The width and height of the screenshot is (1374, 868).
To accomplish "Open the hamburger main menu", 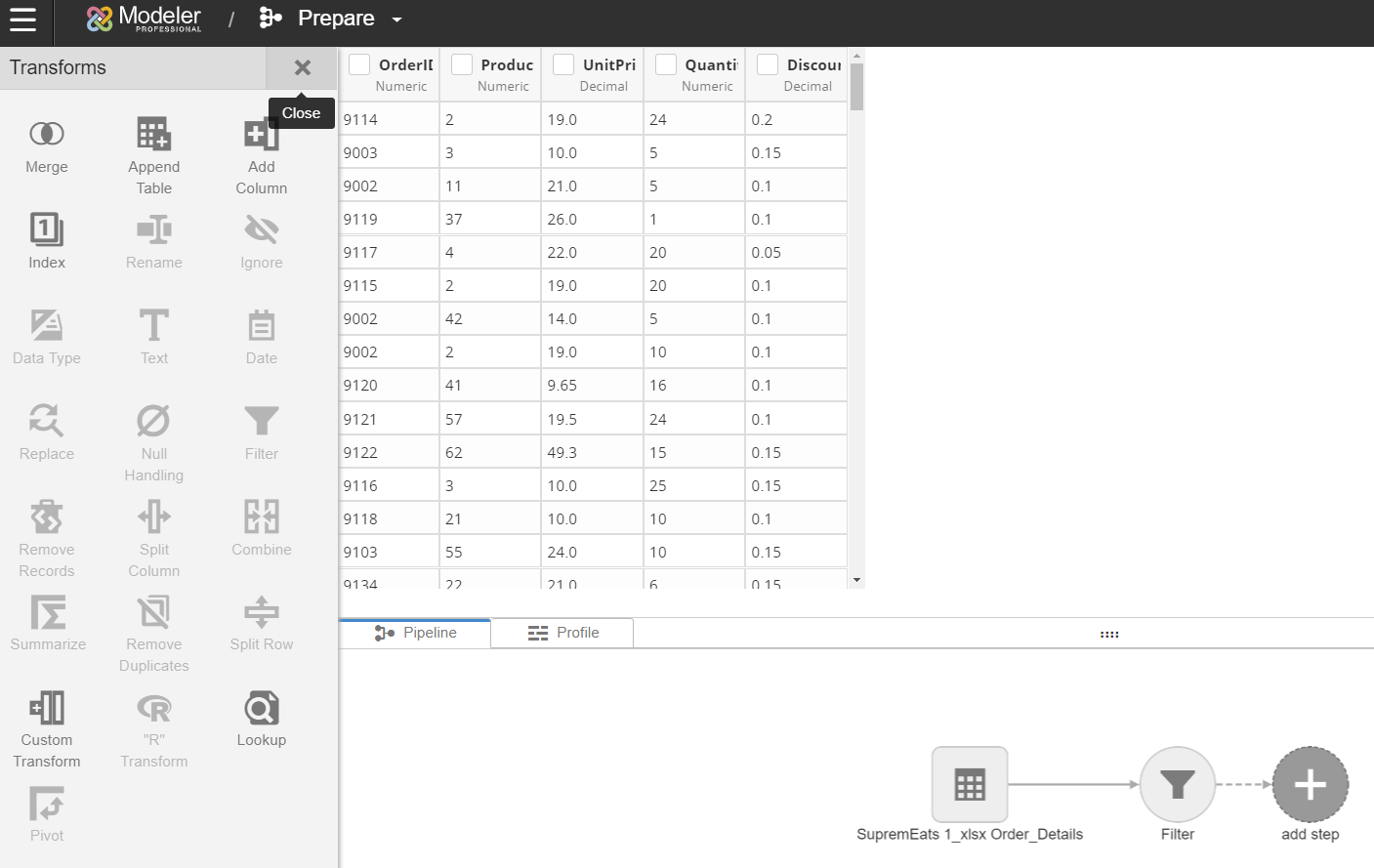I will coord(22,20).
